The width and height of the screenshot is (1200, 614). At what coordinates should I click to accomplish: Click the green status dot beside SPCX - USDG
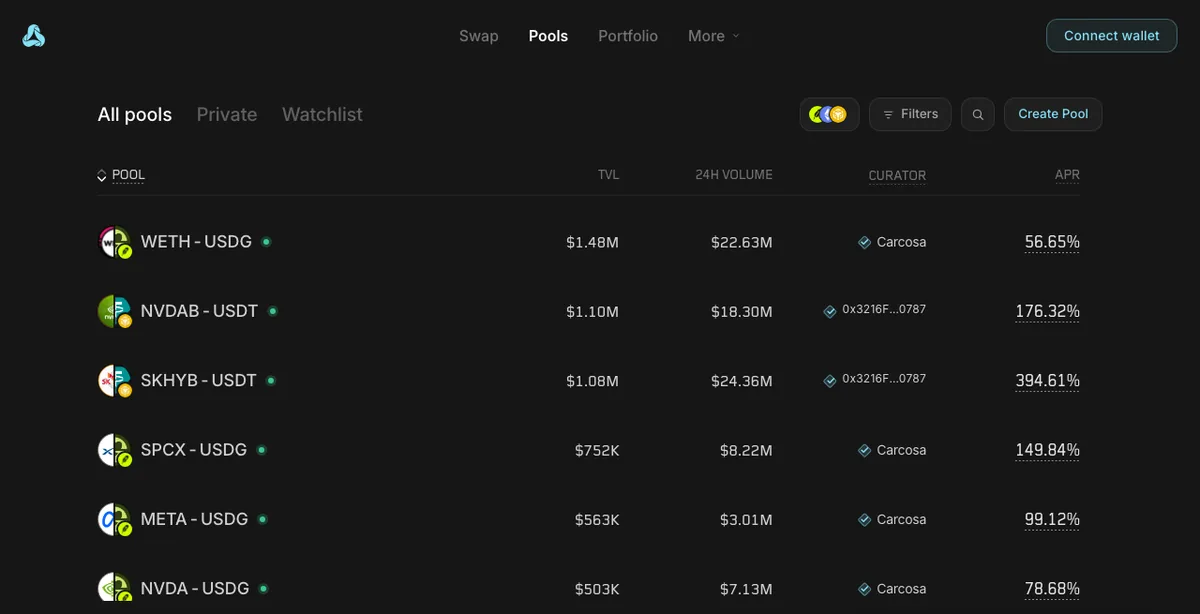point(261,450)
